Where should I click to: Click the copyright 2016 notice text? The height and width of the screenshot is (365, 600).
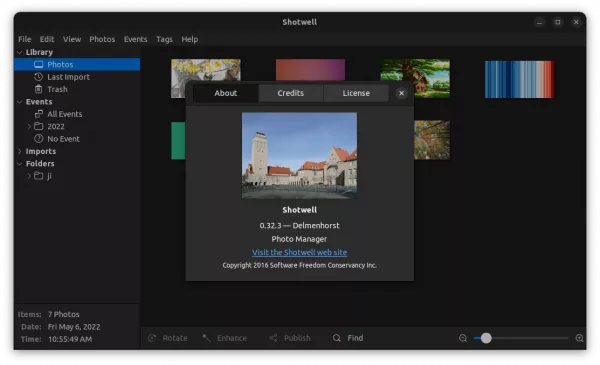(x=300, y=265)
